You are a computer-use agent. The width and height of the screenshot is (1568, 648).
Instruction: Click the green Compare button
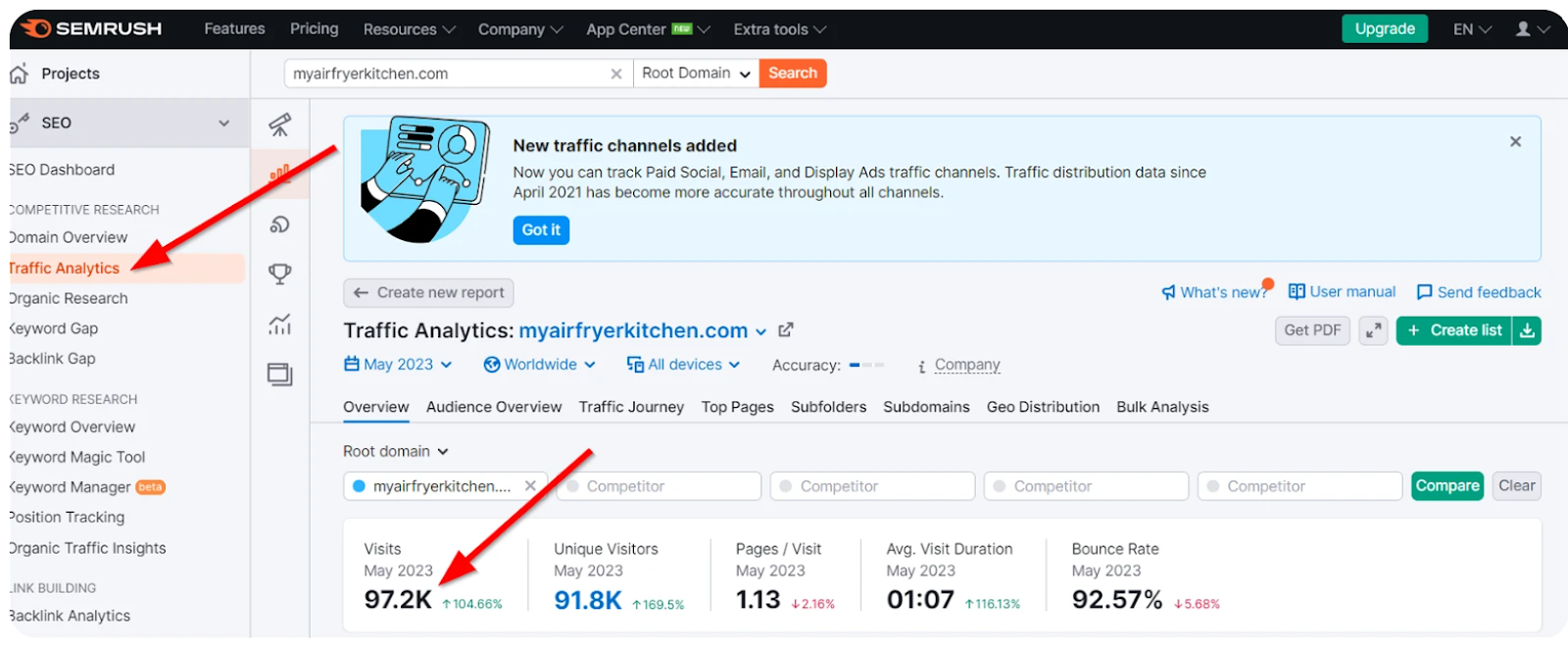click(1447, 485)
